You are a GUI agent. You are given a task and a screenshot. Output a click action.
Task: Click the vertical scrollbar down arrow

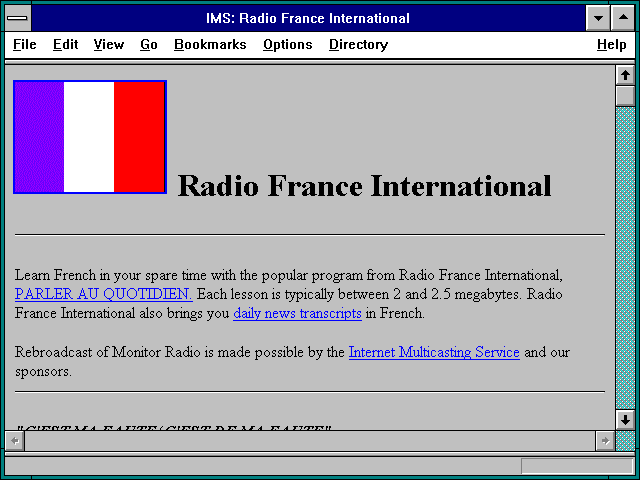click(625, 420)
